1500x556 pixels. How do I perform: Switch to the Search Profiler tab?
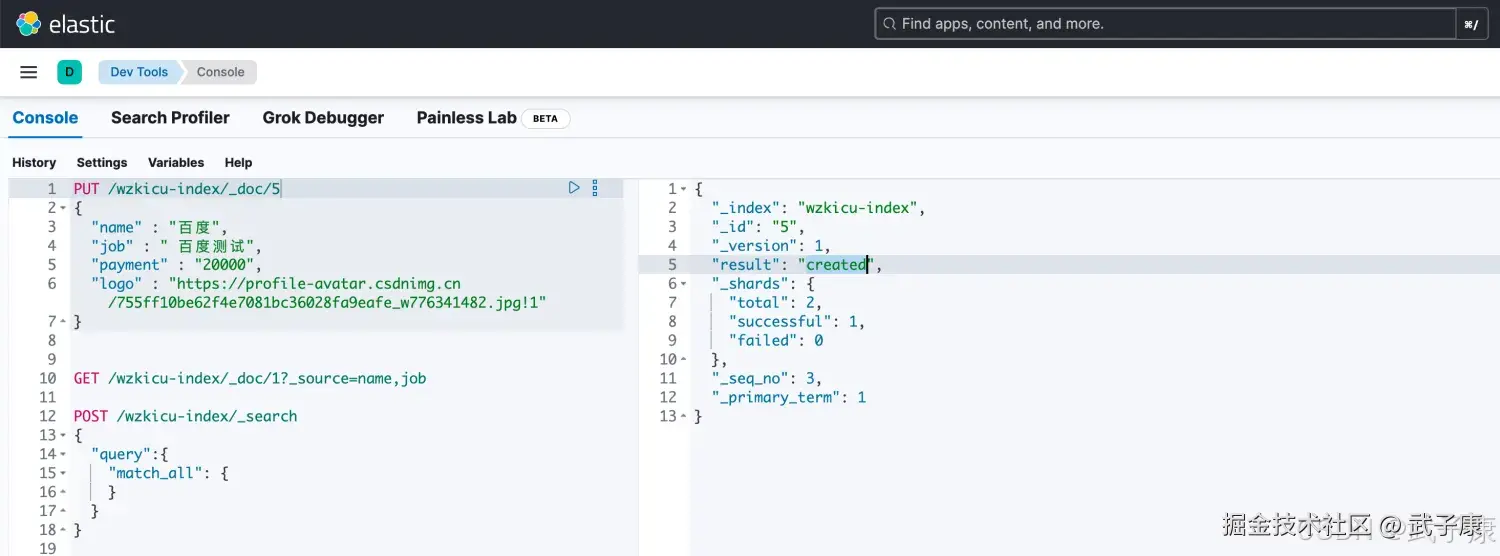coord(170,118)
